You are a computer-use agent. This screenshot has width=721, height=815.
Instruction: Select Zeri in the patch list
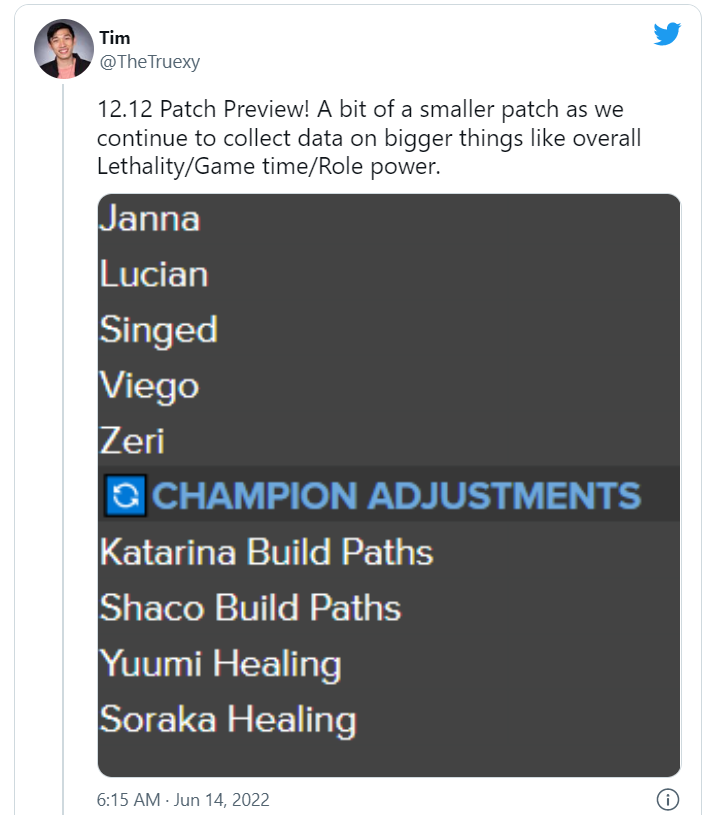[x=132, y=441]
